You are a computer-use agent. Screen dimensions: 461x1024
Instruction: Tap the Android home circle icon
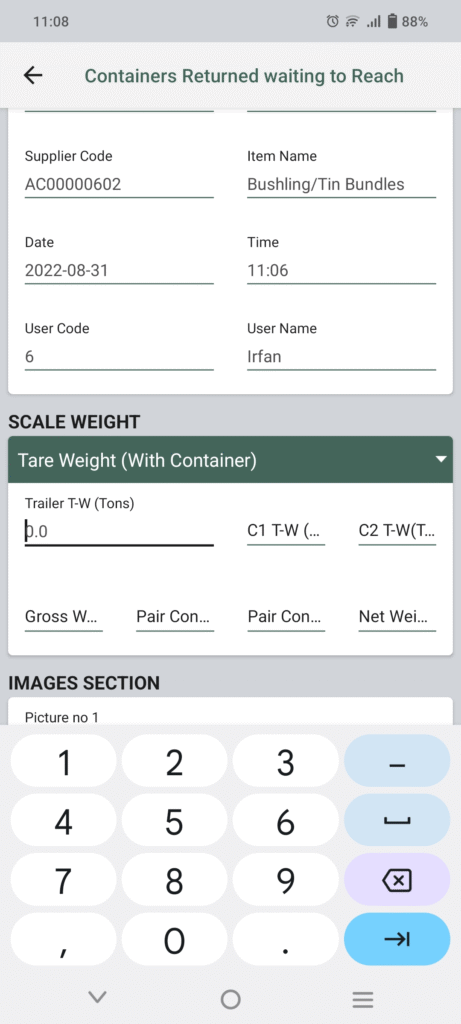[230, 999]
